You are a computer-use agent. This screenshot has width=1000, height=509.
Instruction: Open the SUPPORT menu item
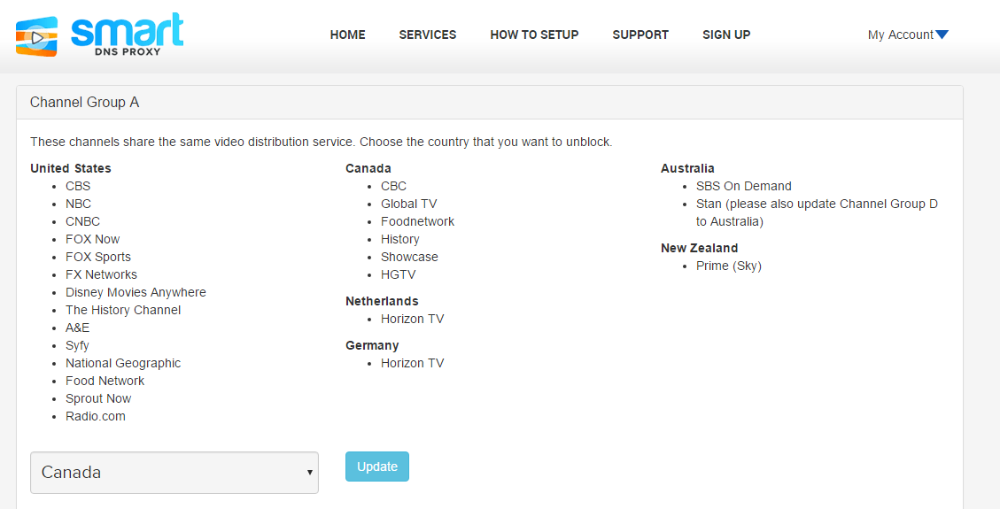pyautogui.click(x=640, y=35)
